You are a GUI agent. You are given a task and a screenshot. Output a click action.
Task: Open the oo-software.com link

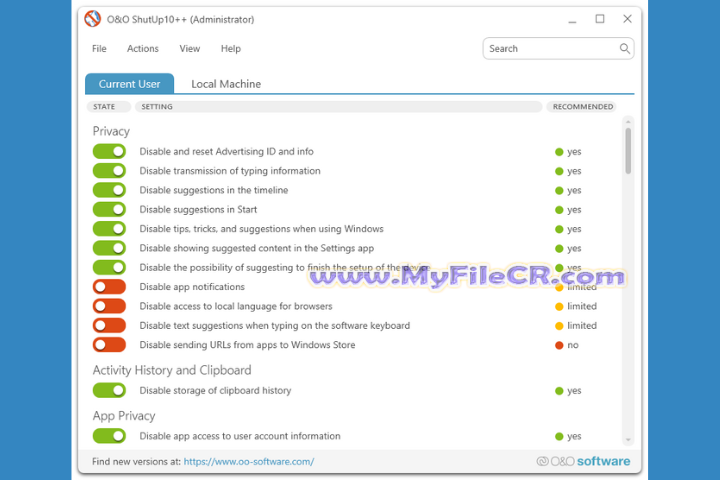pos(249,462)
